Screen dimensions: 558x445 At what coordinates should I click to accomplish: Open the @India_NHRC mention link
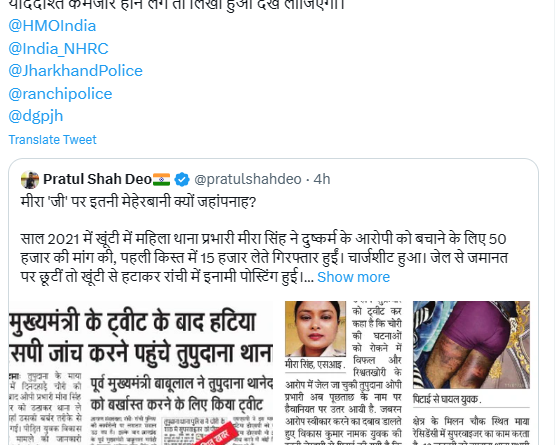(x=58, y=49)
